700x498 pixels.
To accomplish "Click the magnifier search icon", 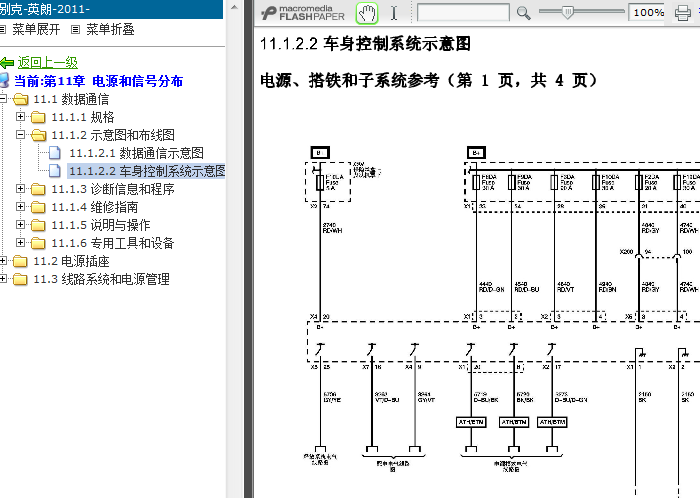I will coord(523,12).
